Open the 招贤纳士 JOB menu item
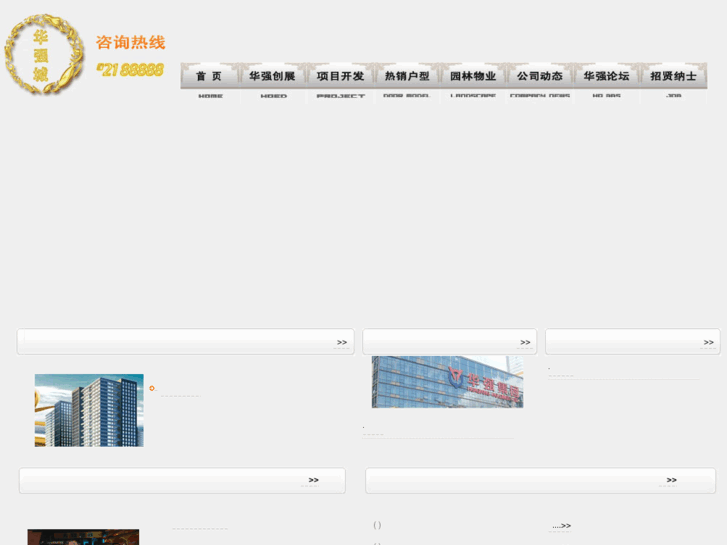The height and width of the screenshot is (545, 727). 674,82
